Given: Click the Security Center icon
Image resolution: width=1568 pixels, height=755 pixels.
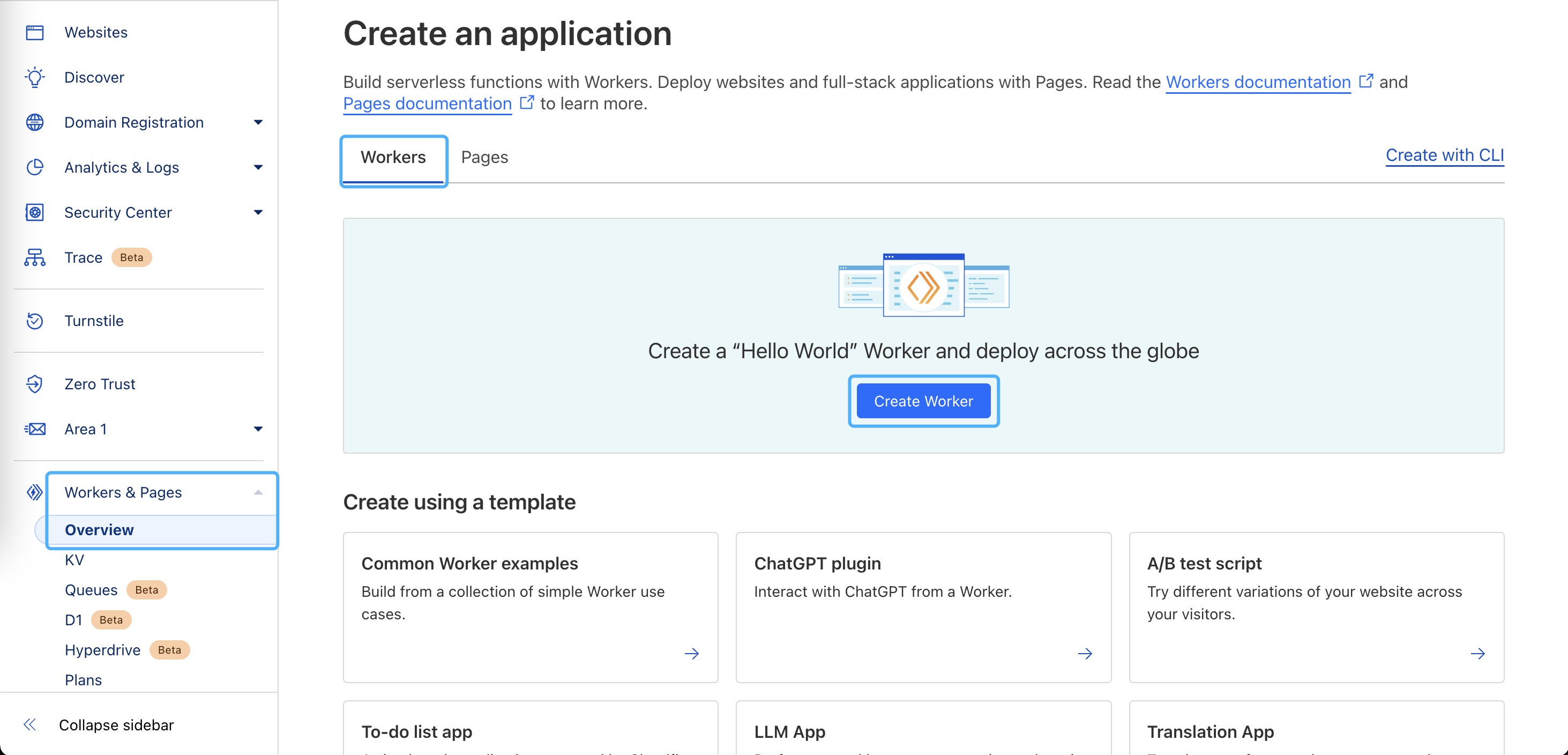Looking at the screenshot, I should coord(35,212).
